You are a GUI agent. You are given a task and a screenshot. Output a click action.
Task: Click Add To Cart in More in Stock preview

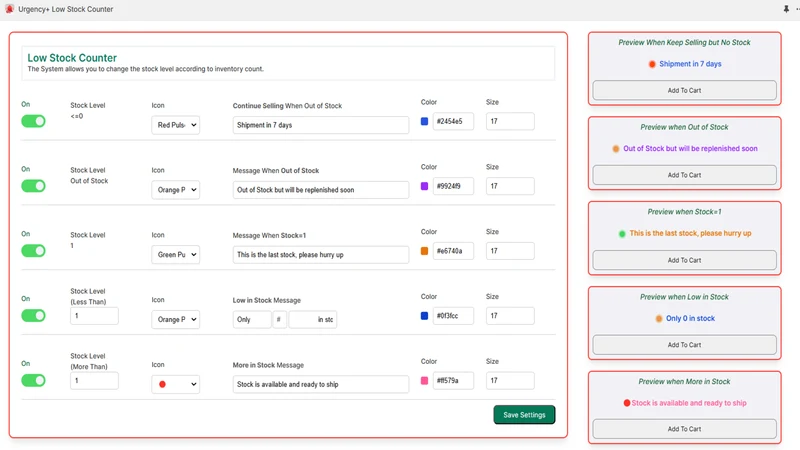684,429
